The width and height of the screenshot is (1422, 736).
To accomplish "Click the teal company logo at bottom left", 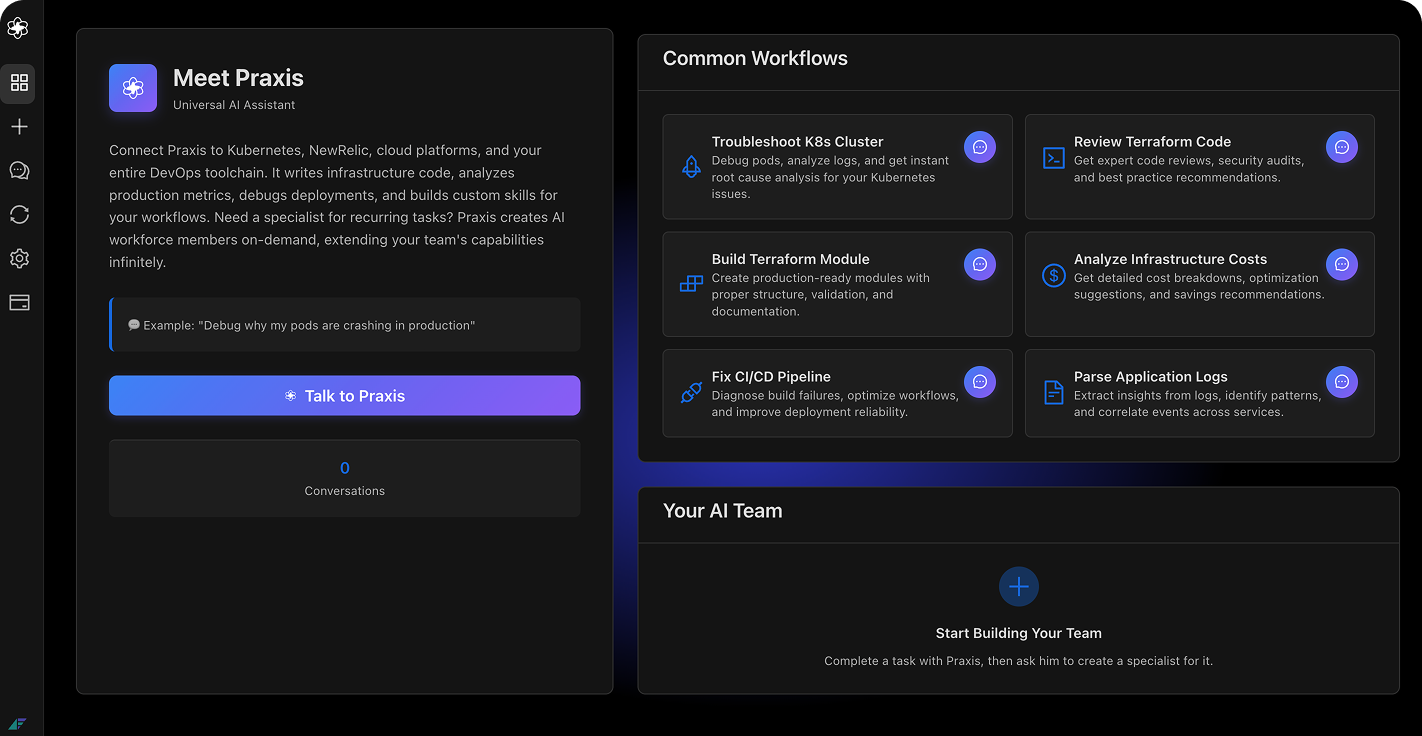I will (18, 723).
